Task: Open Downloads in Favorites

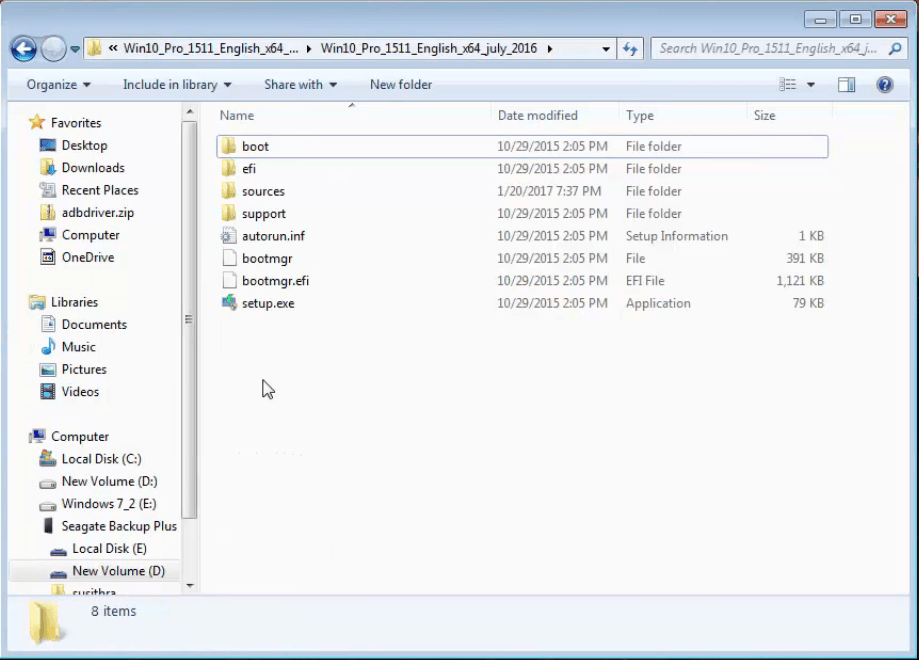Action: (93, 168)
